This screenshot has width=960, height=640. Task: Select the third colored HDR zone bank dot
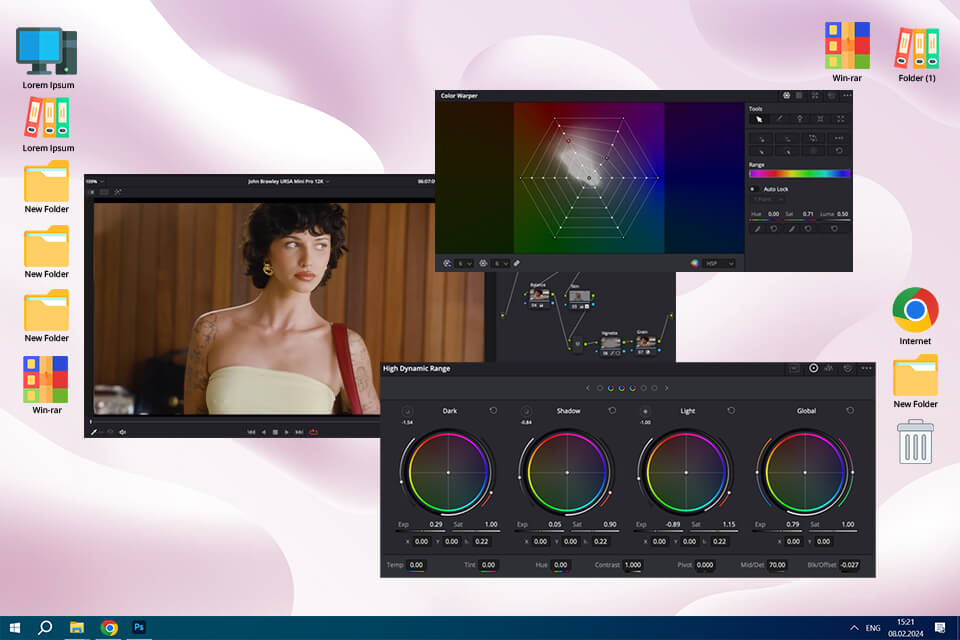pos(632,388)
